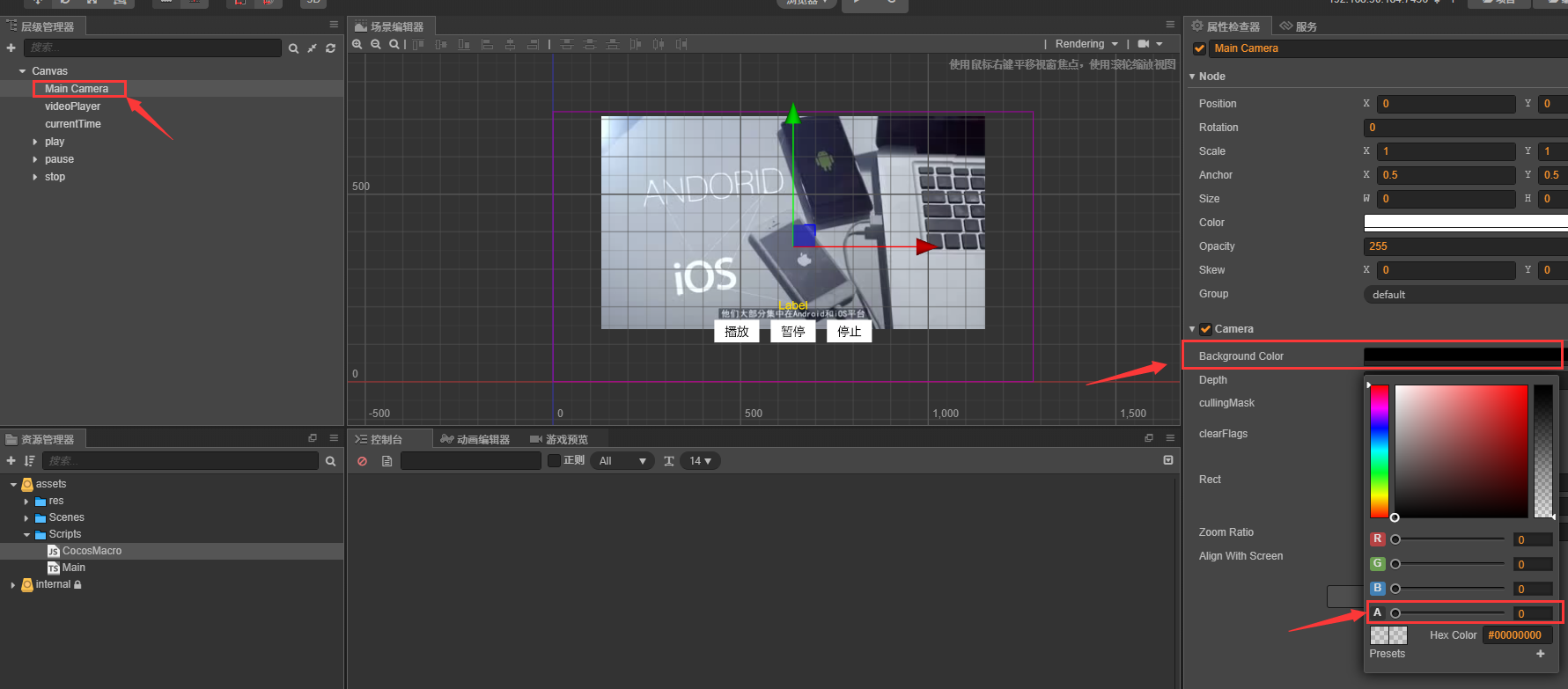Click the 播放 button in scene
Viewport: 1568px width, 689px height.
click(737, 332)
